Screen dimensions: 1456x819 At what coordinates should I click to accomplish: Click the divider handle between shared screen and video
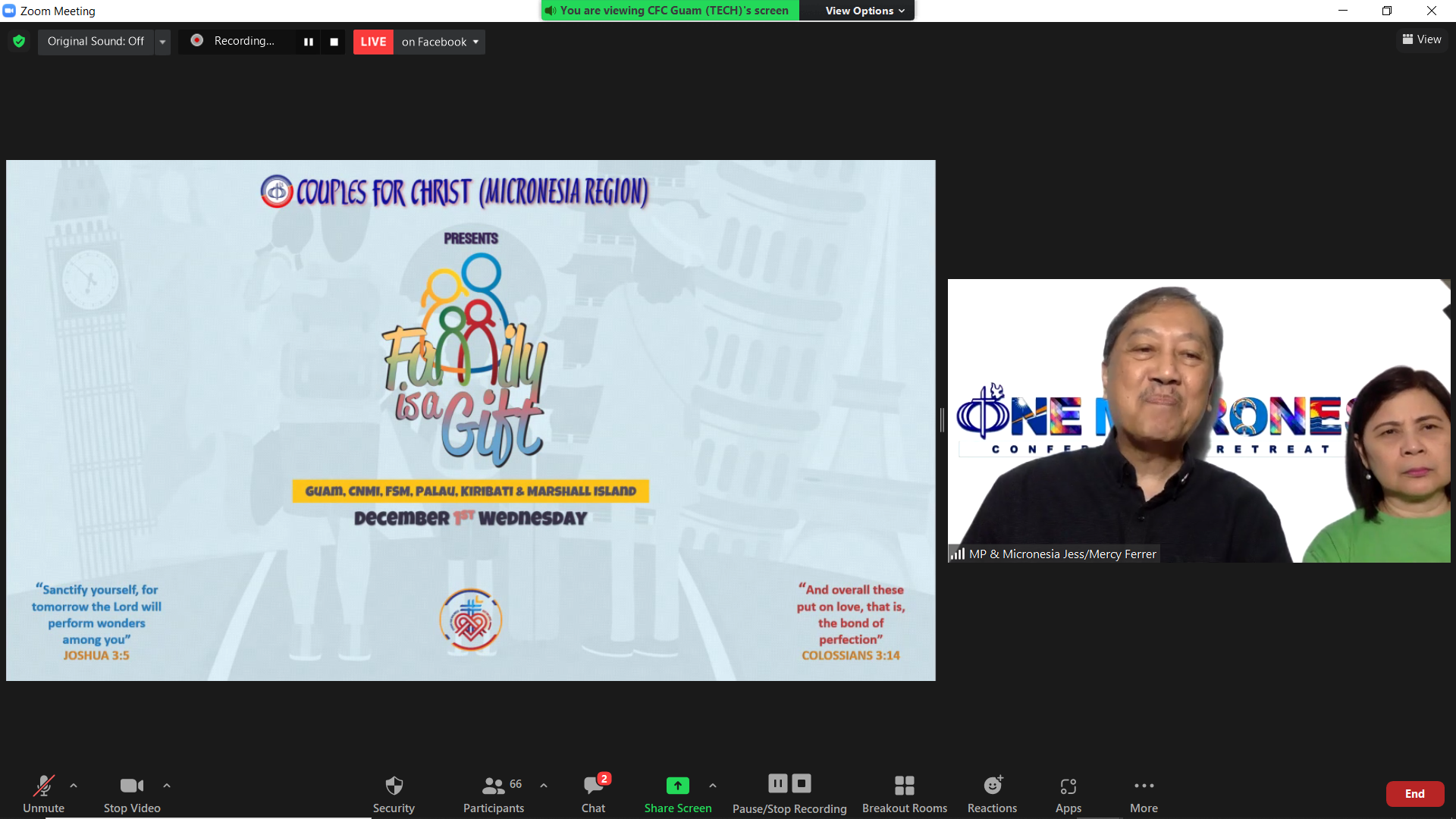(x=942, y=420)
